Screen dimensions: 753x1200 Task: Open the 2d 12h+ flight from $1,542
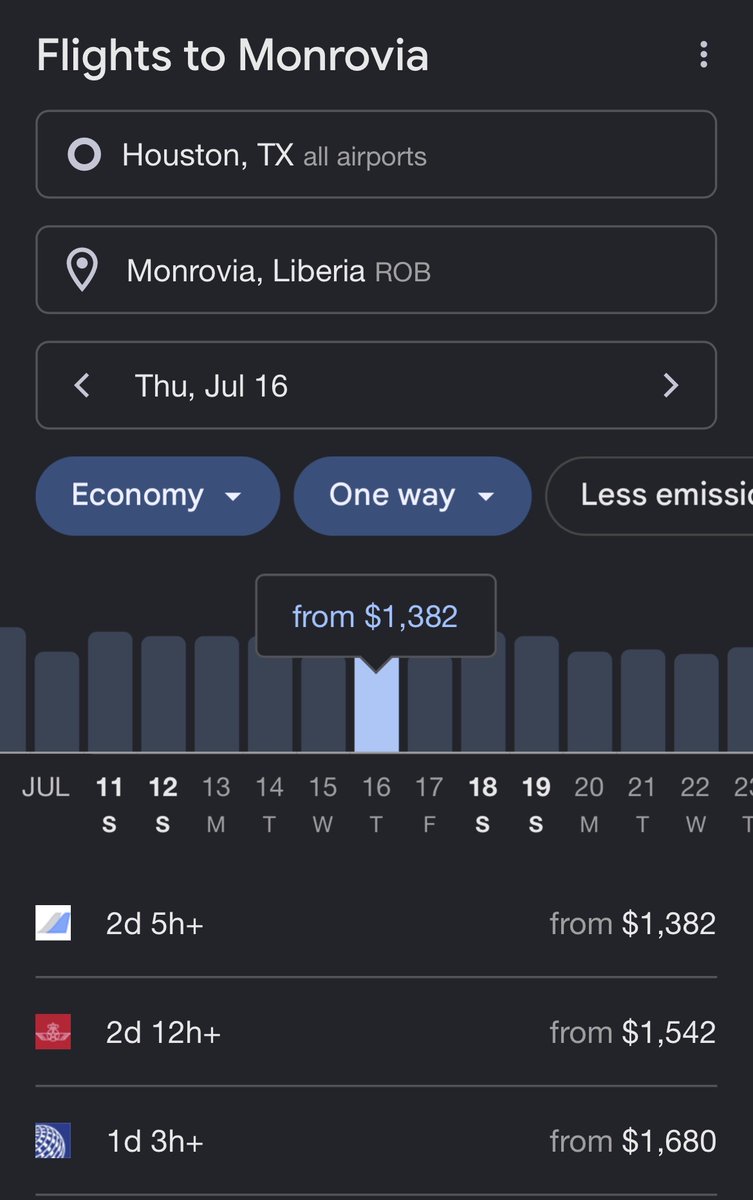tap(376, 1032)
